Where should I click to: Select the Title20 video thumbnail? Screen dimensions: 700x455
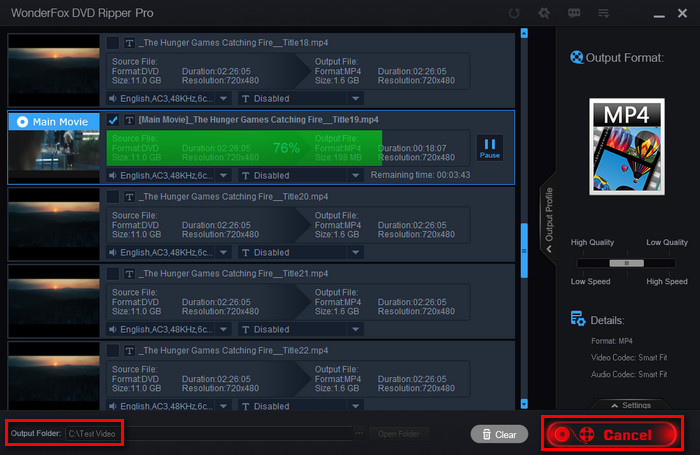point(54,224)
